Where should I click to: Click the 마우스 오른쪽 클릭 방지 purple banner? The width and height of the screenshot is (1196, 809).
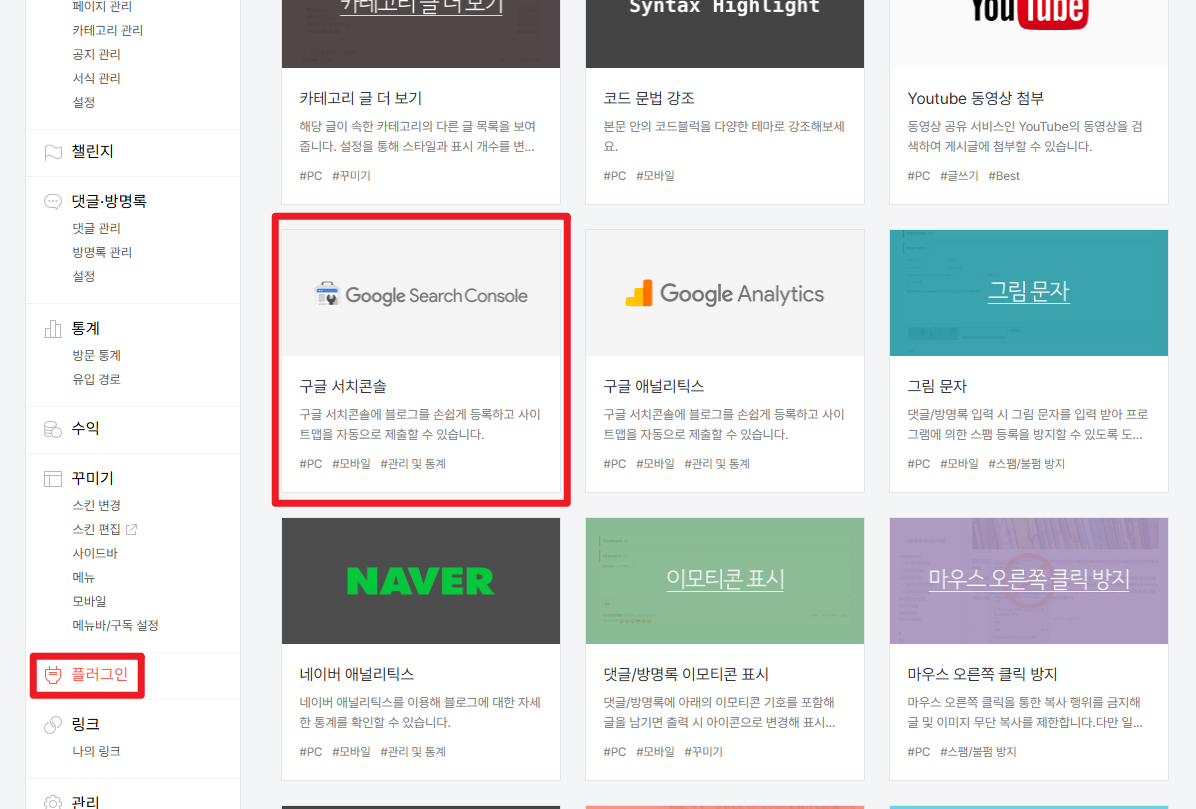click(x=1028, y=581)
